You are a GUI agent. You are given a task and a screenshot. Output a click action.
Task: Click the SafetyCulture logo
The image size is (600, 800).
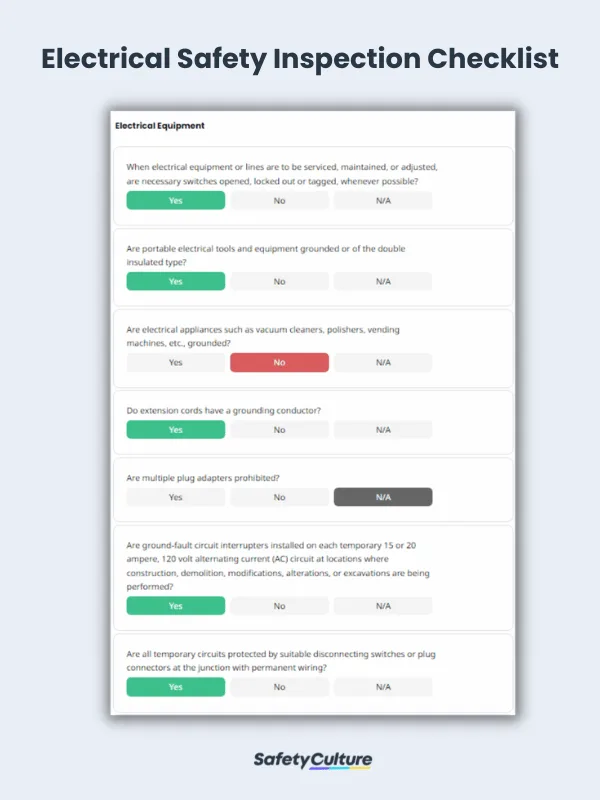pyautogui.click(x=299, y=760)
